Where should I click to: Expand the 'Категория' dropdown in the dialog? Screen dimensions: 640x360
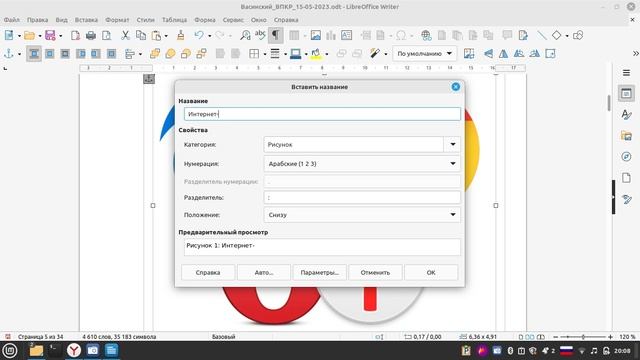452,144
